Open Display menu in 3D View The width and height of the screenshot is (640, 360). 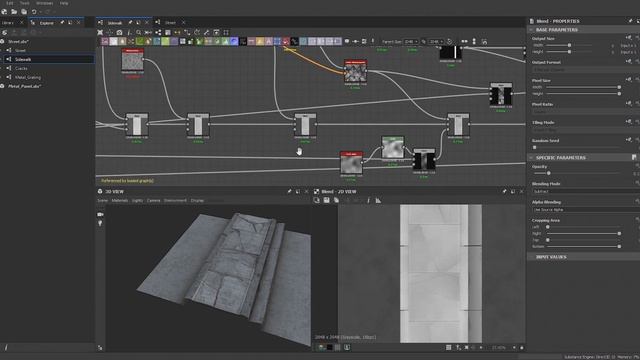pos(197,200)
